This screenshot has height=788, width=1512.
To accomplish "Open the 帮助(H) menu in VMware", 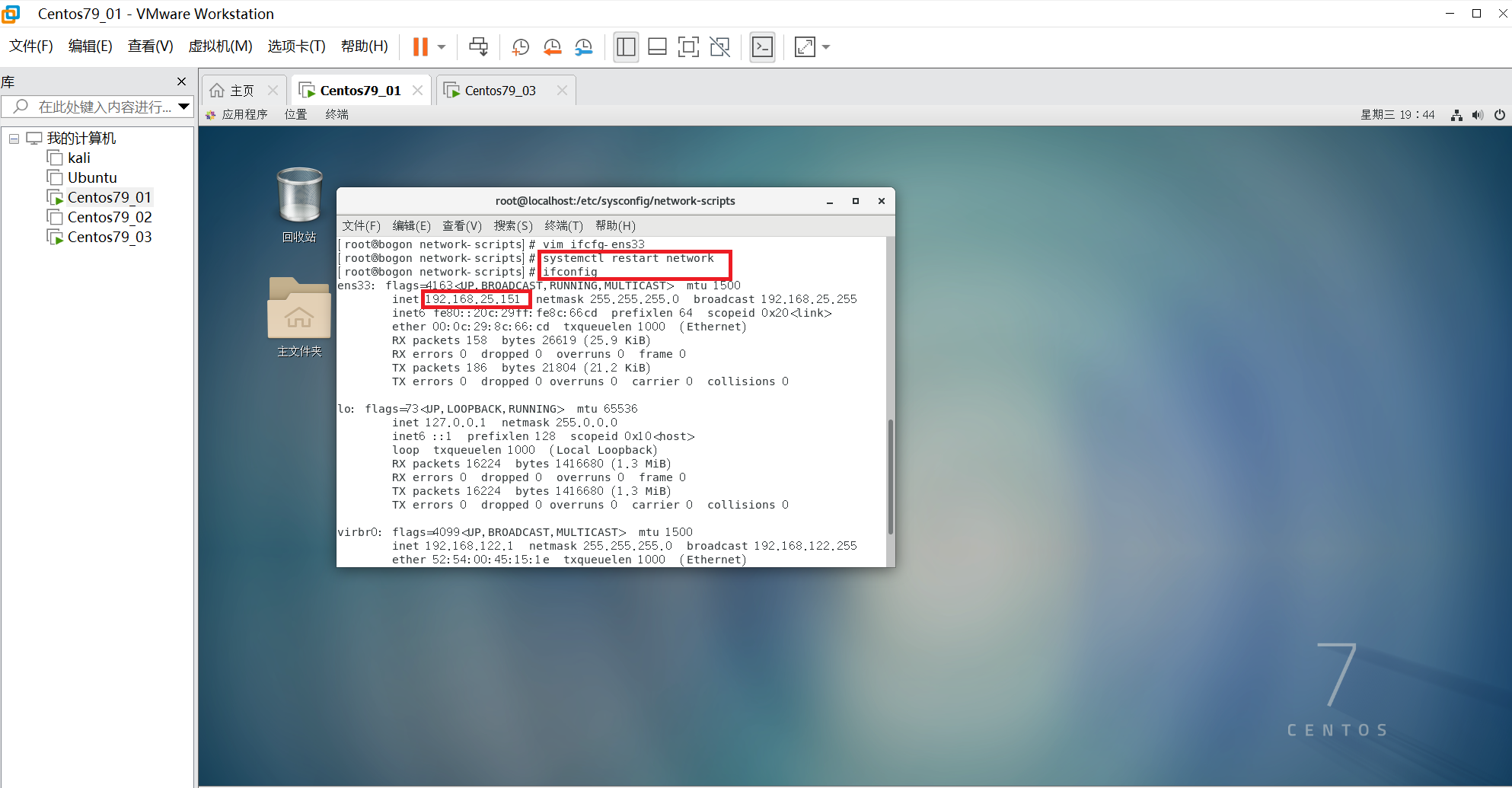I will point(364,46).
